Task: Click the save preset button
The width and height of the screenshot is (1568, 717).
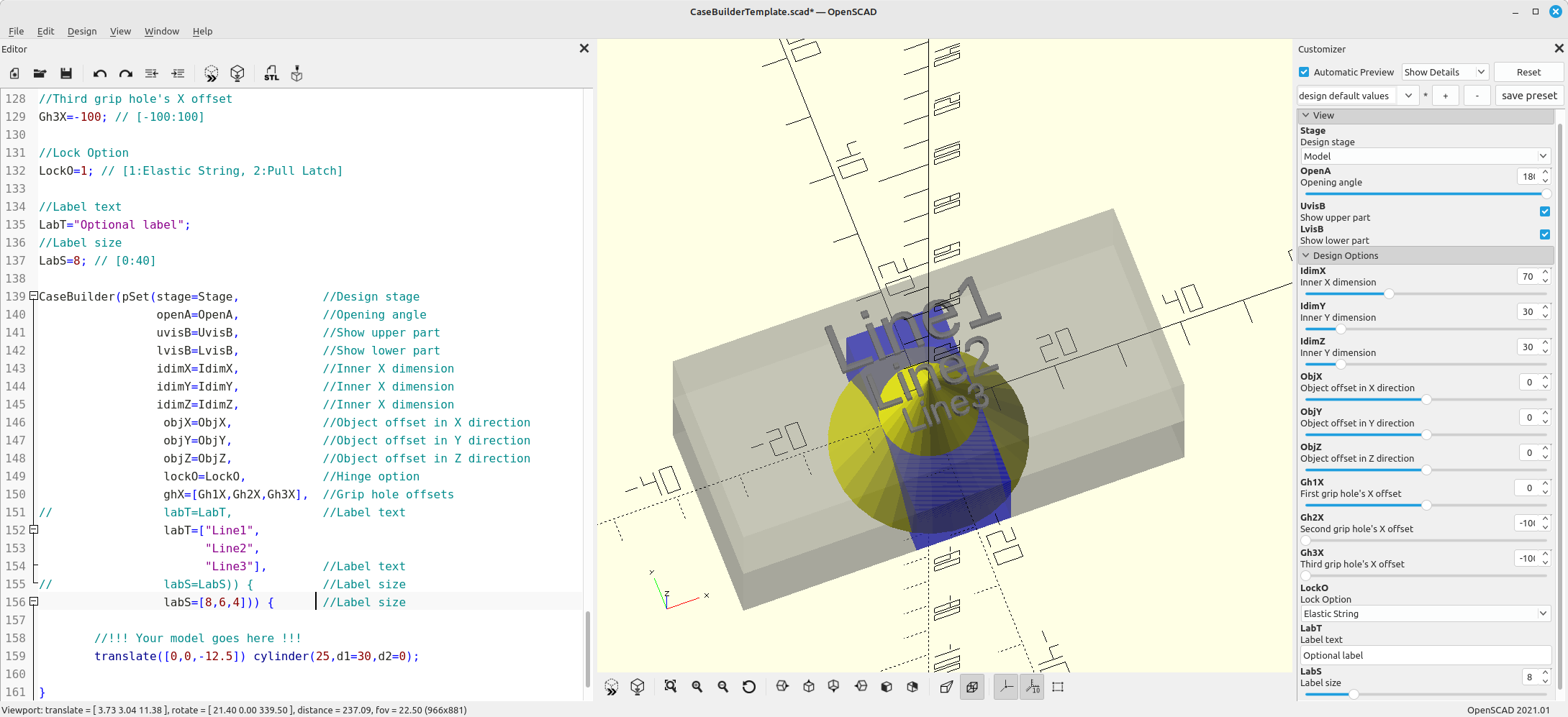Action: (x=1528, y=96)
